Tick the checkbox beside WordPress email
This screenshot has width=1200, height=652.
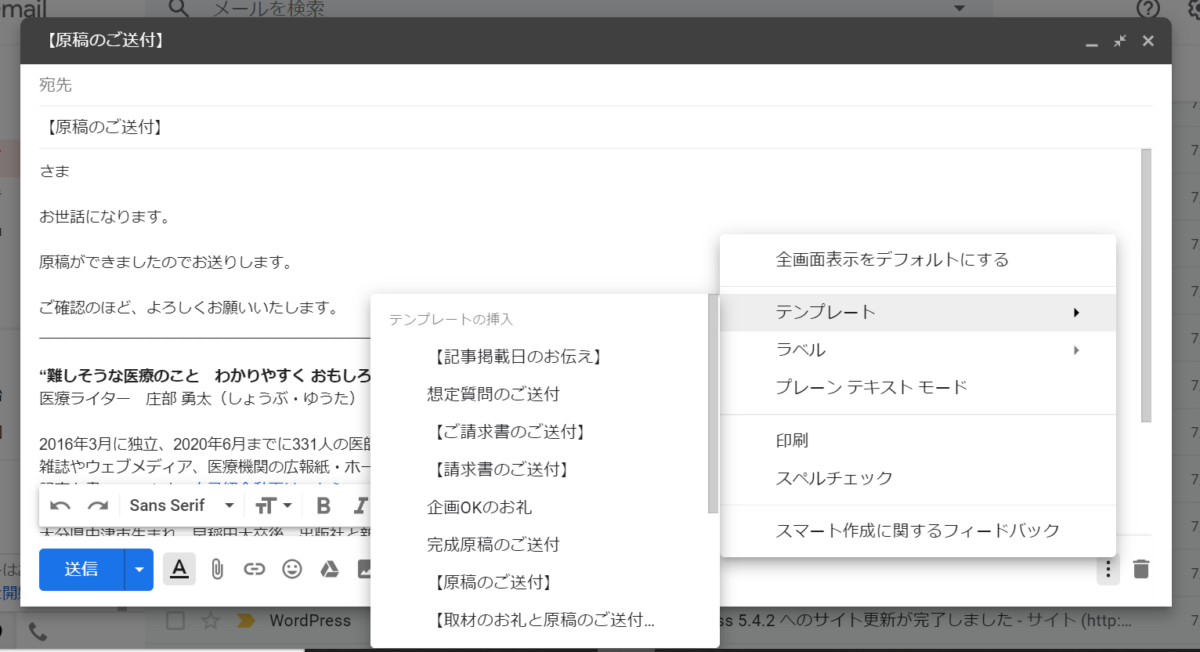point(175,621)
